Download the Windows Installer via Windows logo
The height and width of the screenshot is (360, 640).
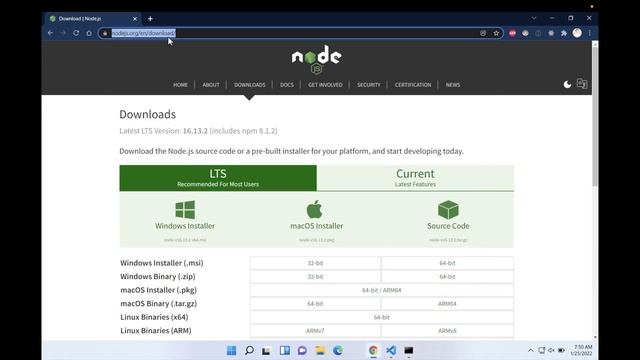185,210
